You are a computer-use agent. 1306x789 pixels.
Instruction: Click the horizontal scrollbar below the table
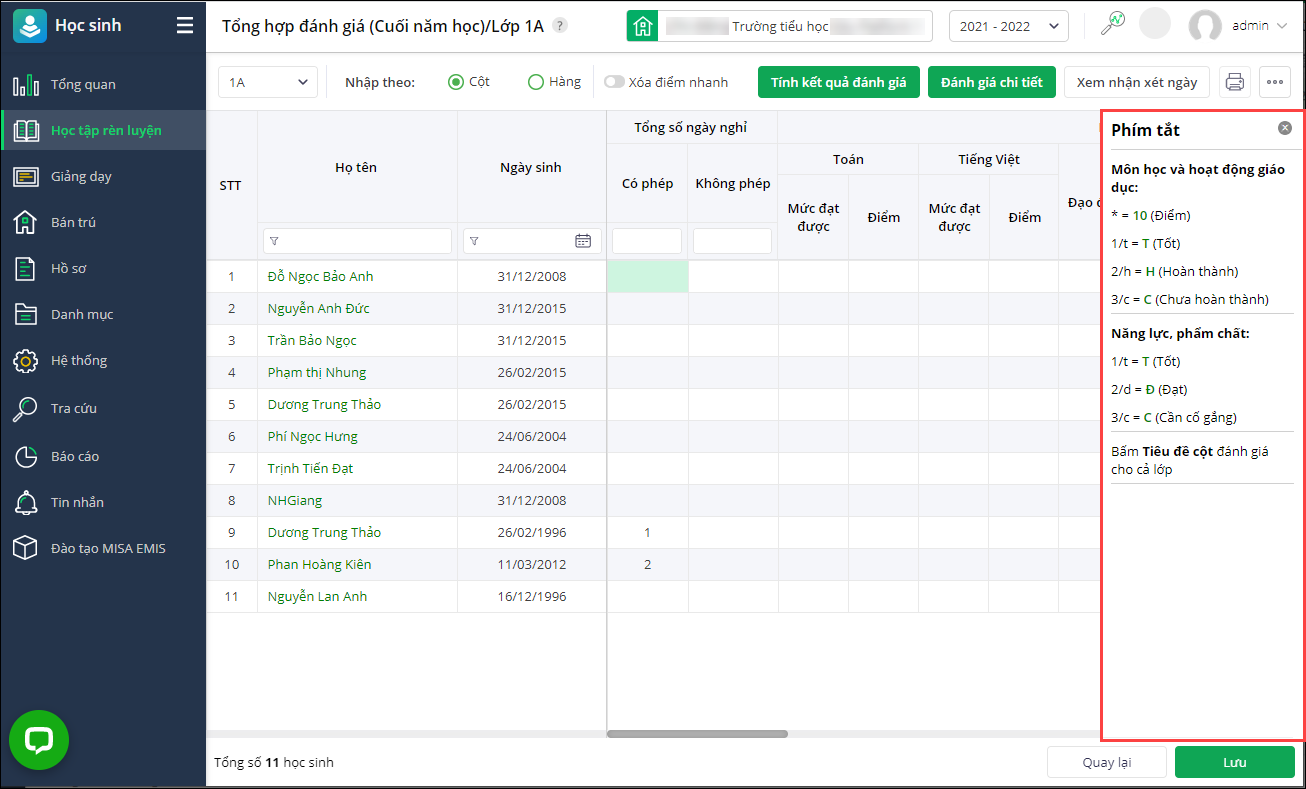[697, 734]
